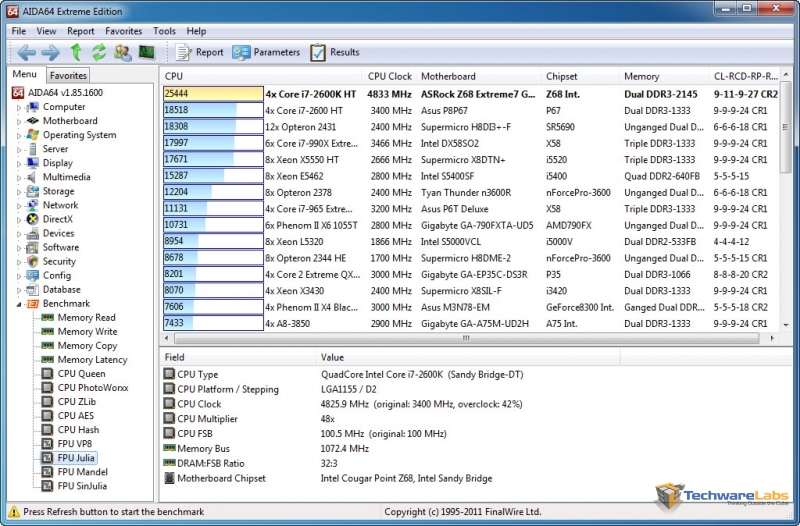Open the Help menu
The height and width of the screenshot is (526, 800).
pyautogui.click(x=196, y=31)
